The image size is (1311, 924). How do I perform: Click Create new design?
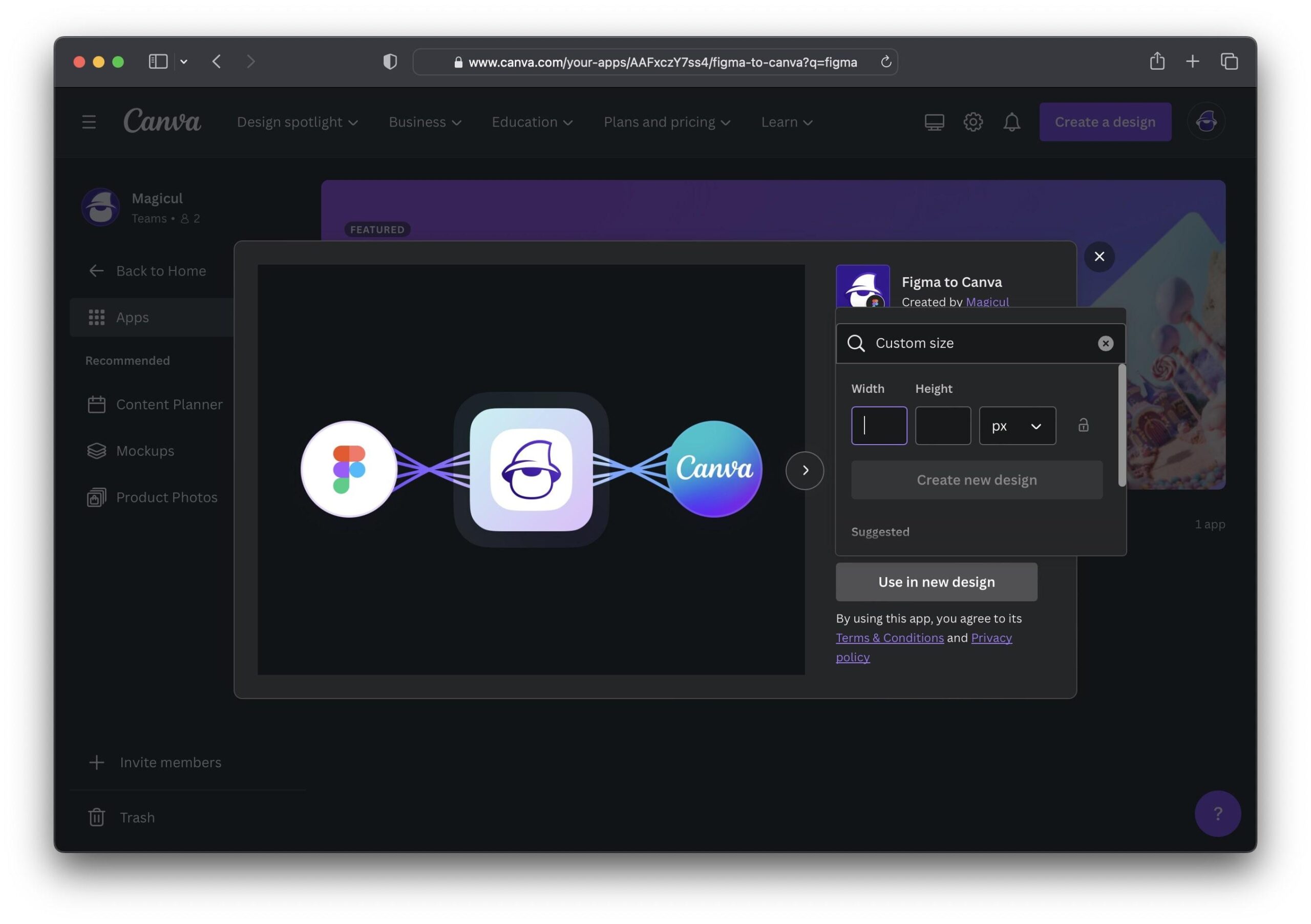(977, 480)
